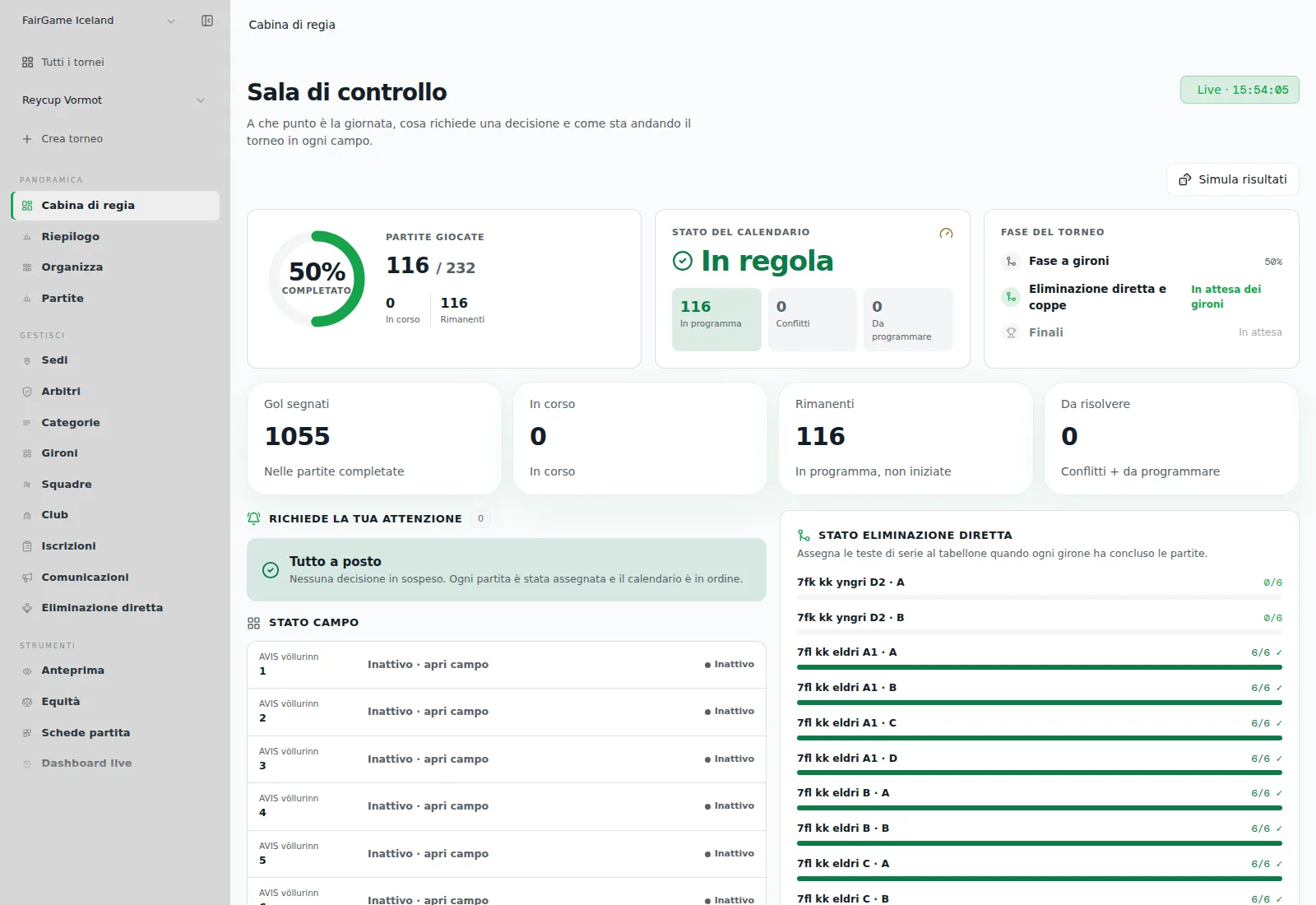Screen dimensions: 1316x905
Task: Click the bell icon beside Richiede la tua attenzione
Action: coord(254,518)
